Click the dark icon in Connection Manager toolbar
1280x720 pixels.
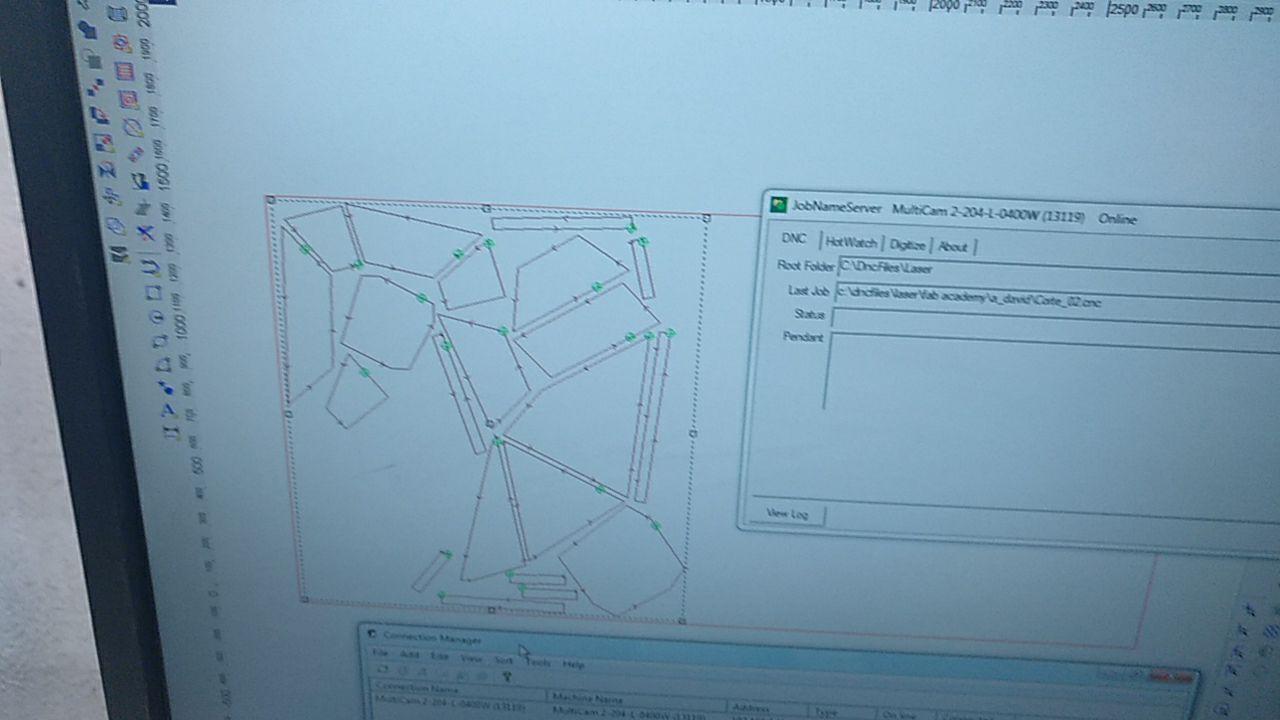coord(507,677)
